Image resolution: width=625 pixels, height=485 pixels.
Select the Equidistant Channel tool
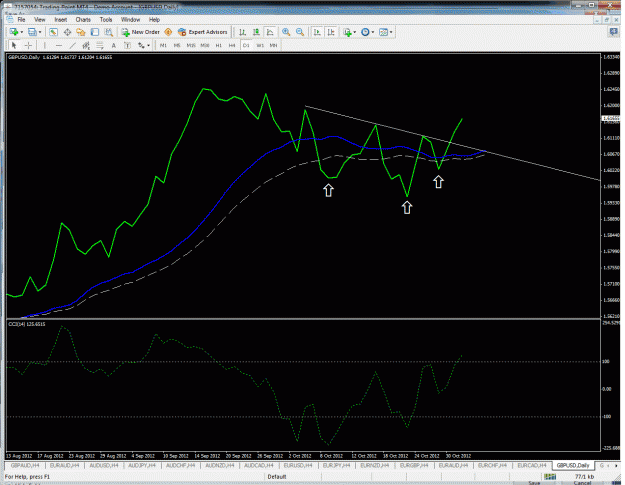86,45
